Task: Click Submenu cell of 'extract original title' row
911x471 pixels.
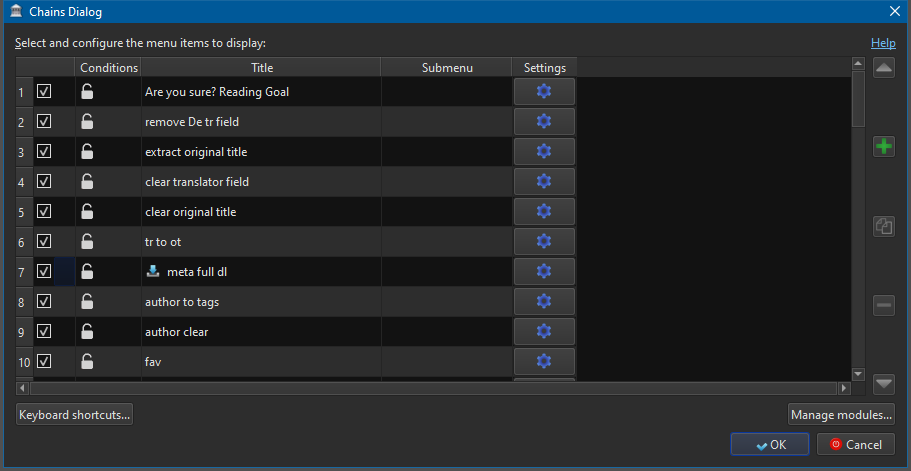Action: (447, 152)
